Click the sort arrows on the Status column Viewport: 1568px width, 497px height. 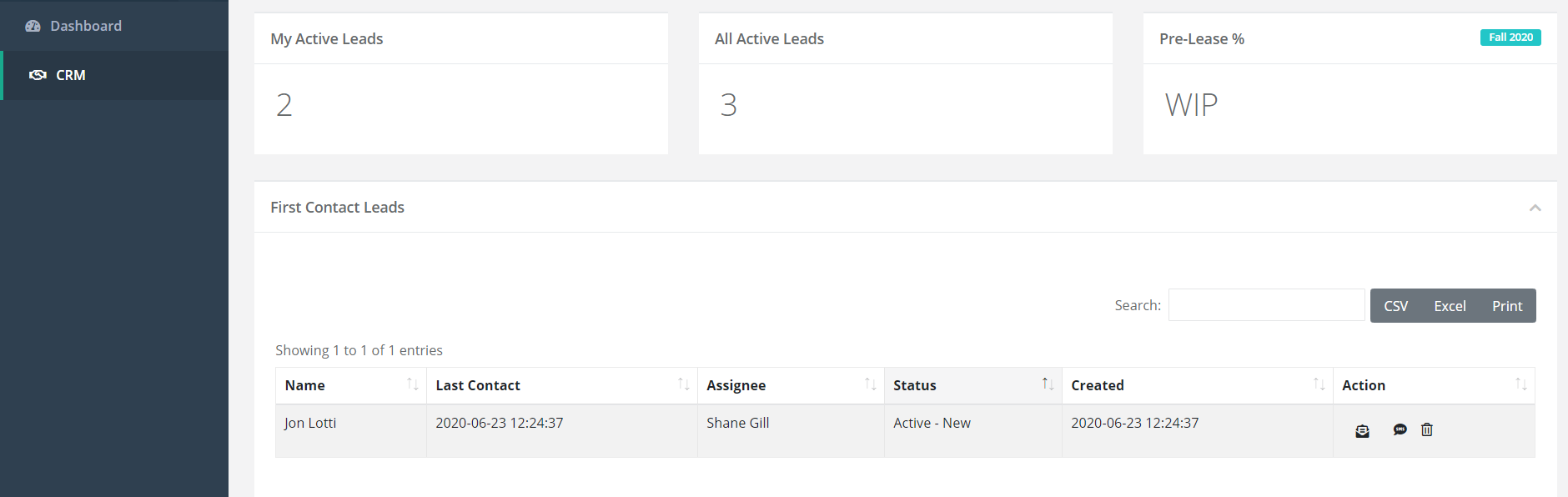(x=1048, y=384)
